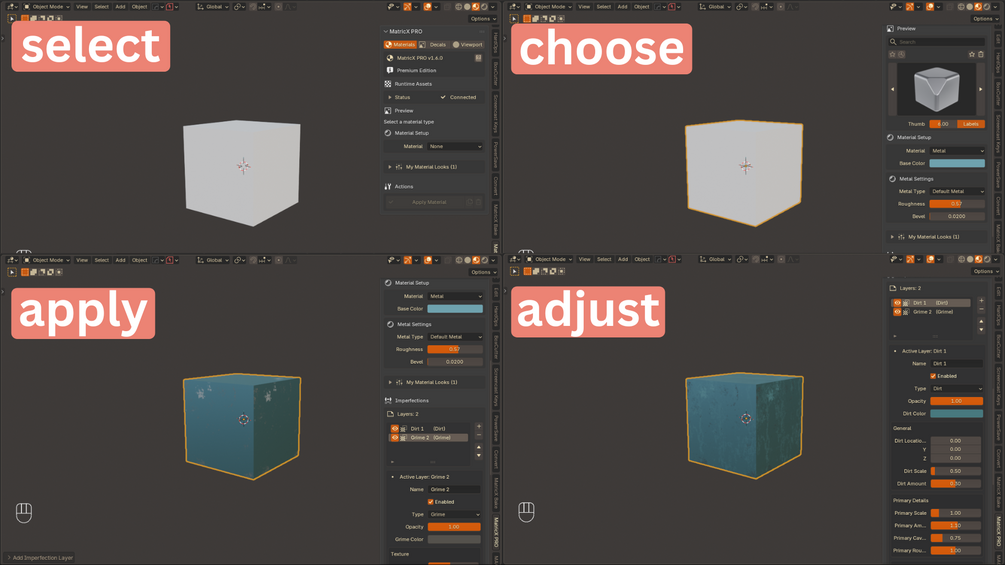
Task: Select Dirt 1 layer row in the bottom-left viewport
Action: point(428,429)
